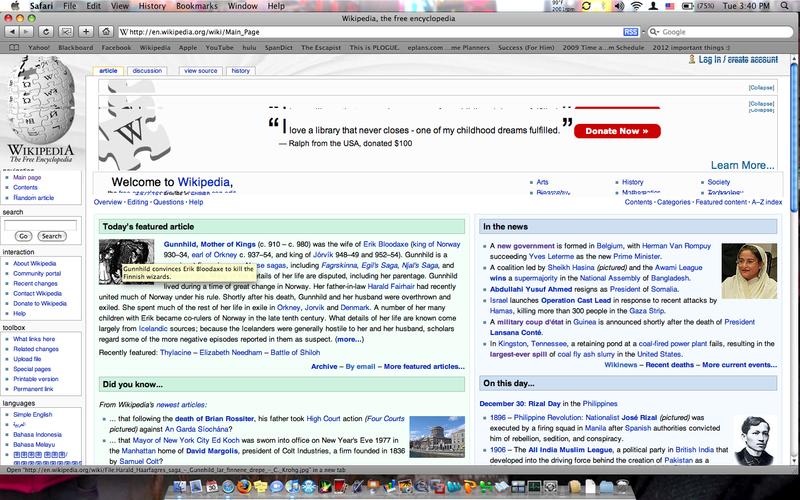Click the Web Clip scissors toolbar button
Screen dimensions: 800x500
[x=66, y=32]
